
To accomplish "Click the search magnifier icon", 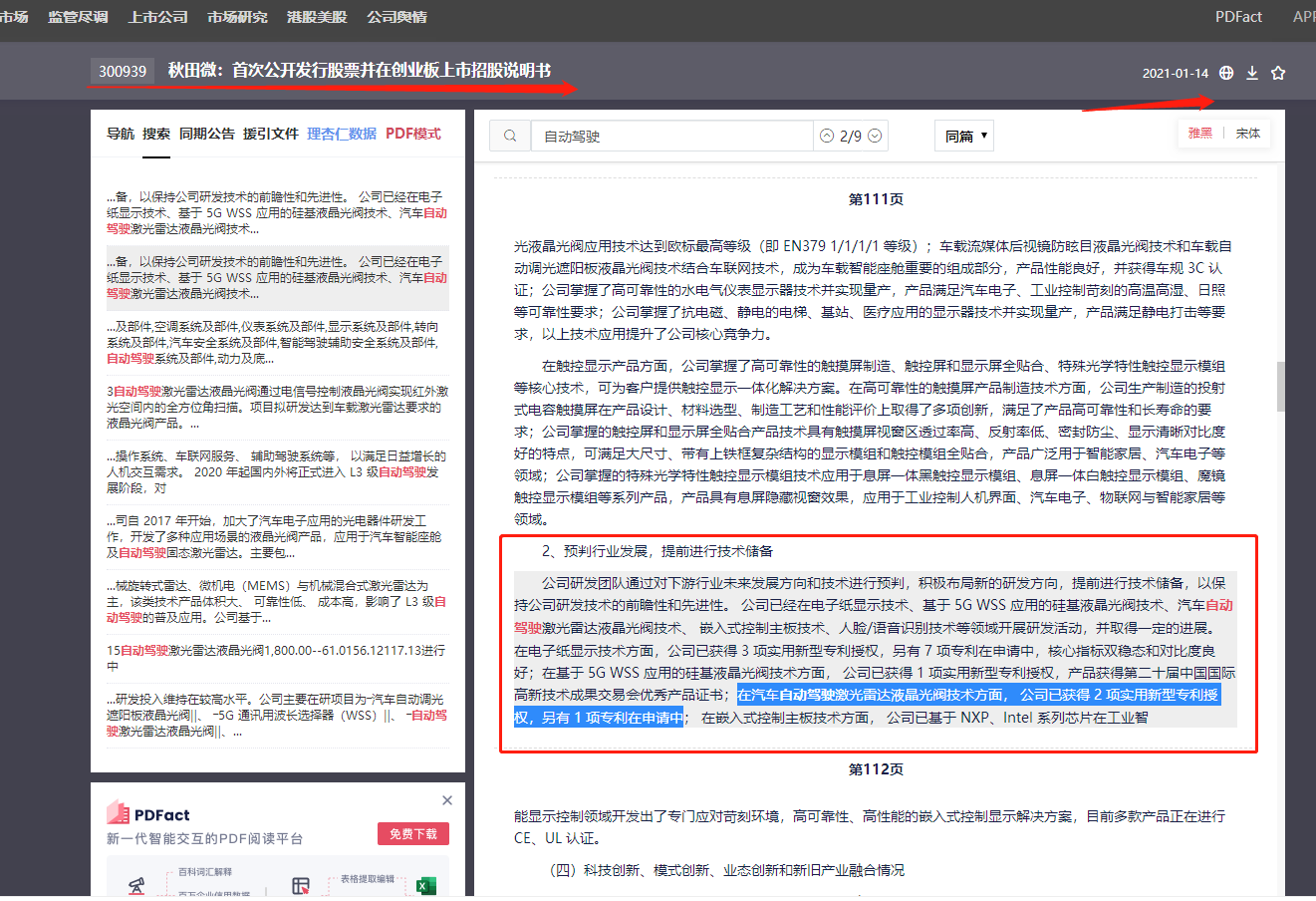I will coord(510,137).
